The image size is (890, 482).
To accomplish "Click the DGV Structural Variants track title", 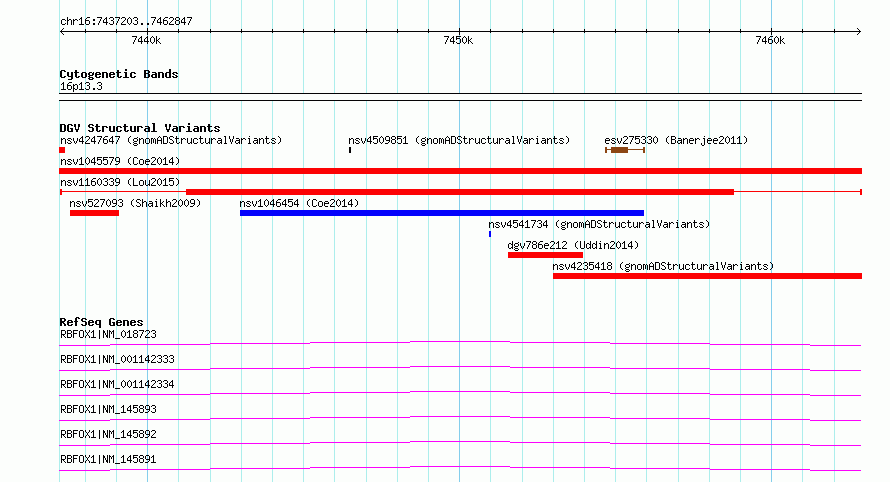I will pos(140,128).
